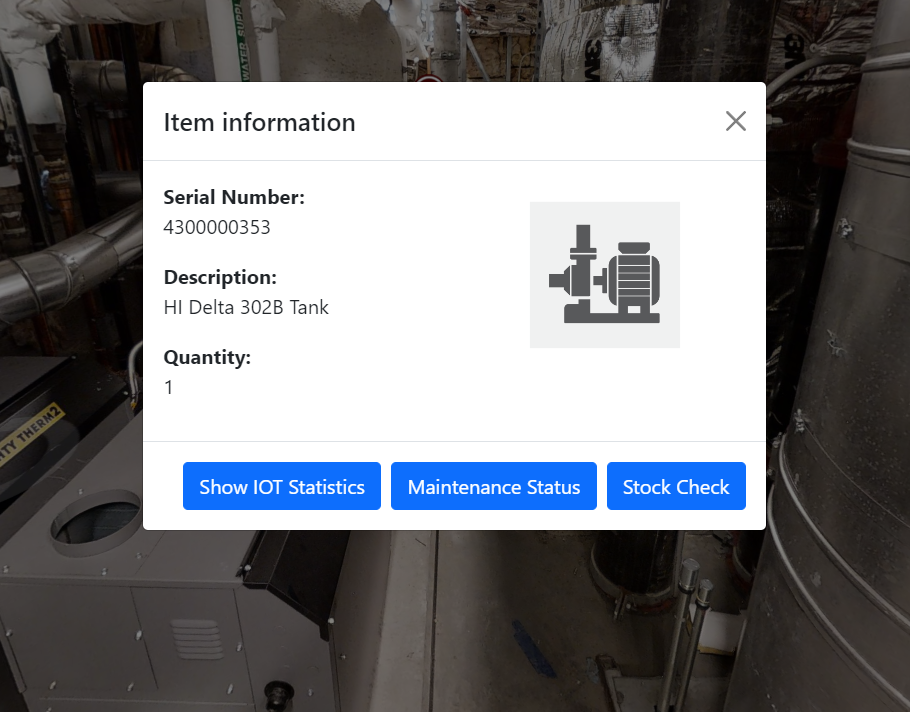
Task: Select the quantity value 1
Action: coord(169,388)
